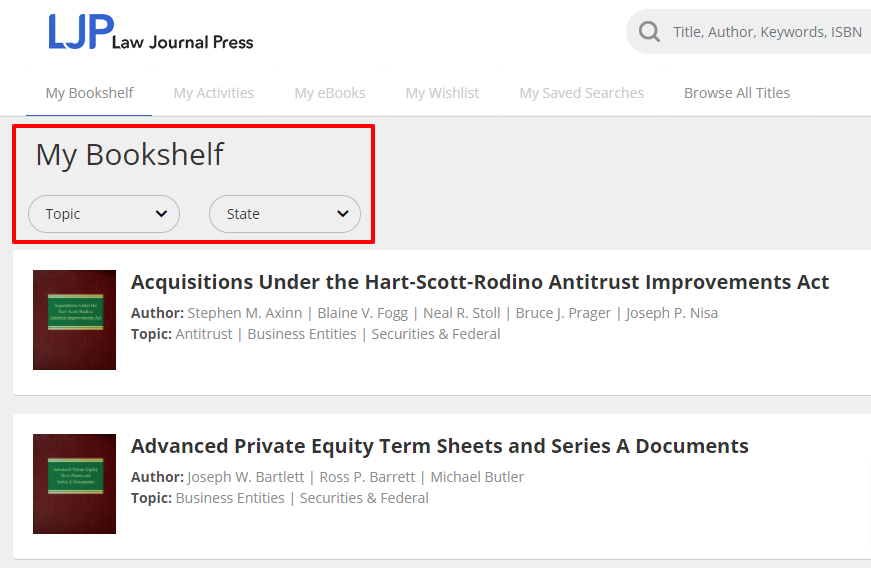Click author Stephen M. Axinn

244,313
